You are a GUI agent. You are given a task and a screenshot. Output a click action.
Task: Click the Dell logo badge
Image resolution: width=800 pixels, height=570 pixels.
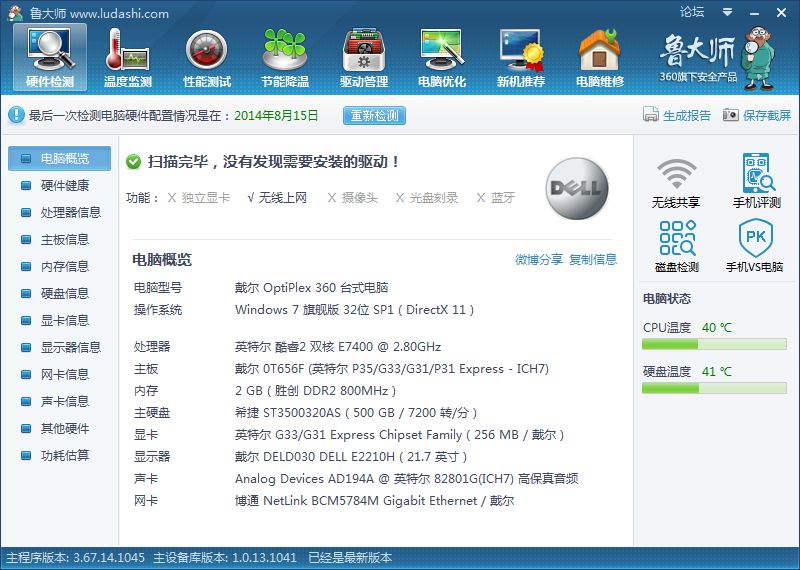(577, 188)
